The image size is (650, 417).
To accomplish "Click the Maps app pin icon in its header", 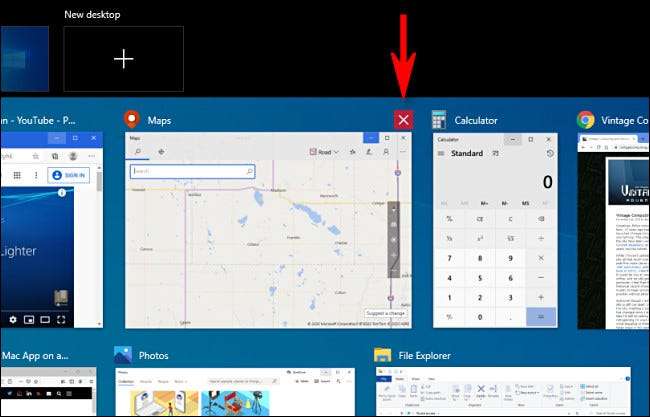I will click(132, 119).
